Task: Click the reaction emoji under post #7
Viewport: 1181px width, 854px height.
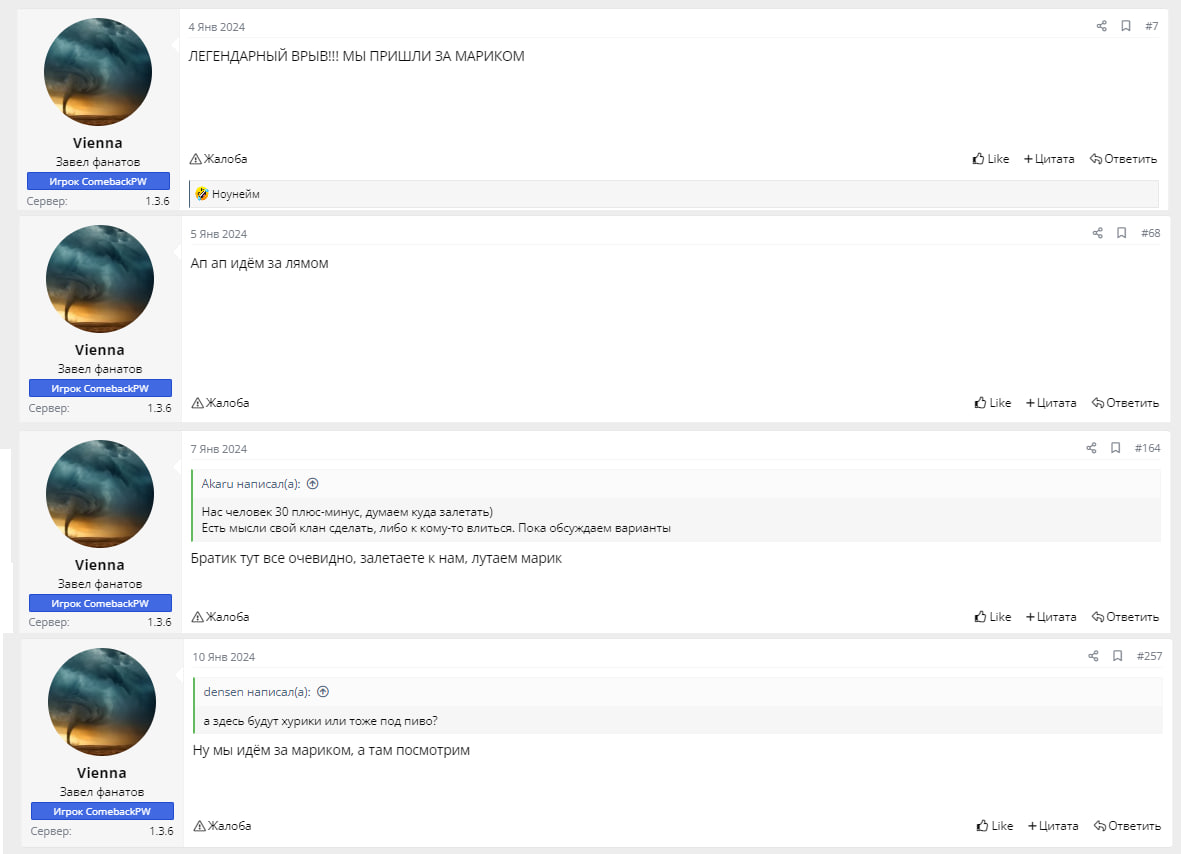Action: click(x=202, y=194)
